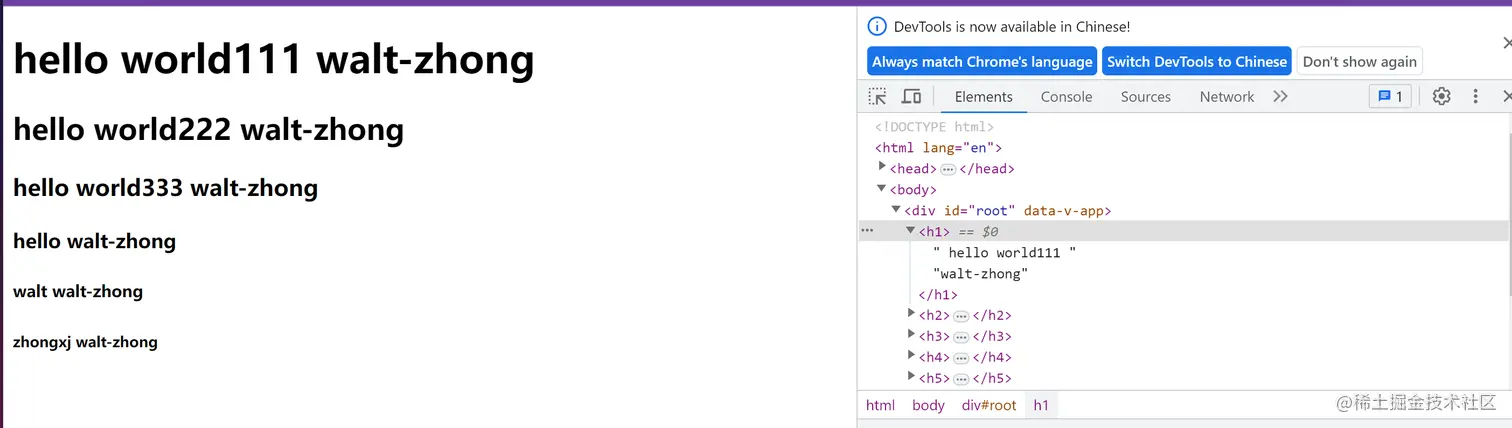Expand the h4 element node
This screenshot has width=1512, height=428.
click(x=911, y=356)
